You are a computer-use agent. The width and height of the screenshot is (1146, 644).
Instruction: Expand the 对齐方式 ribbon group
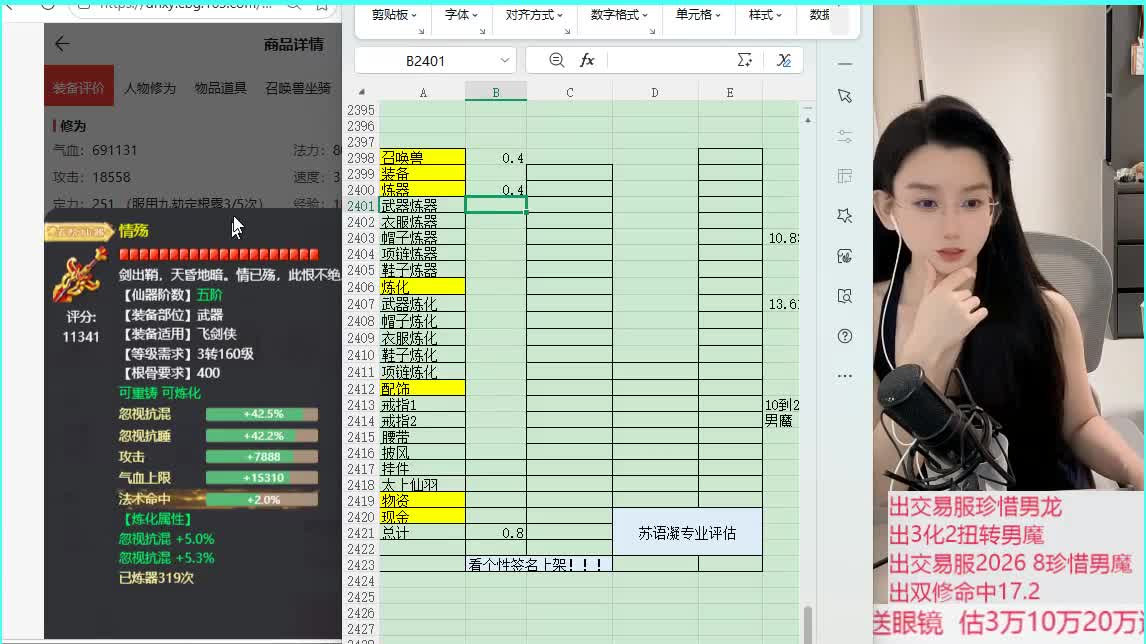pos(534,15)
